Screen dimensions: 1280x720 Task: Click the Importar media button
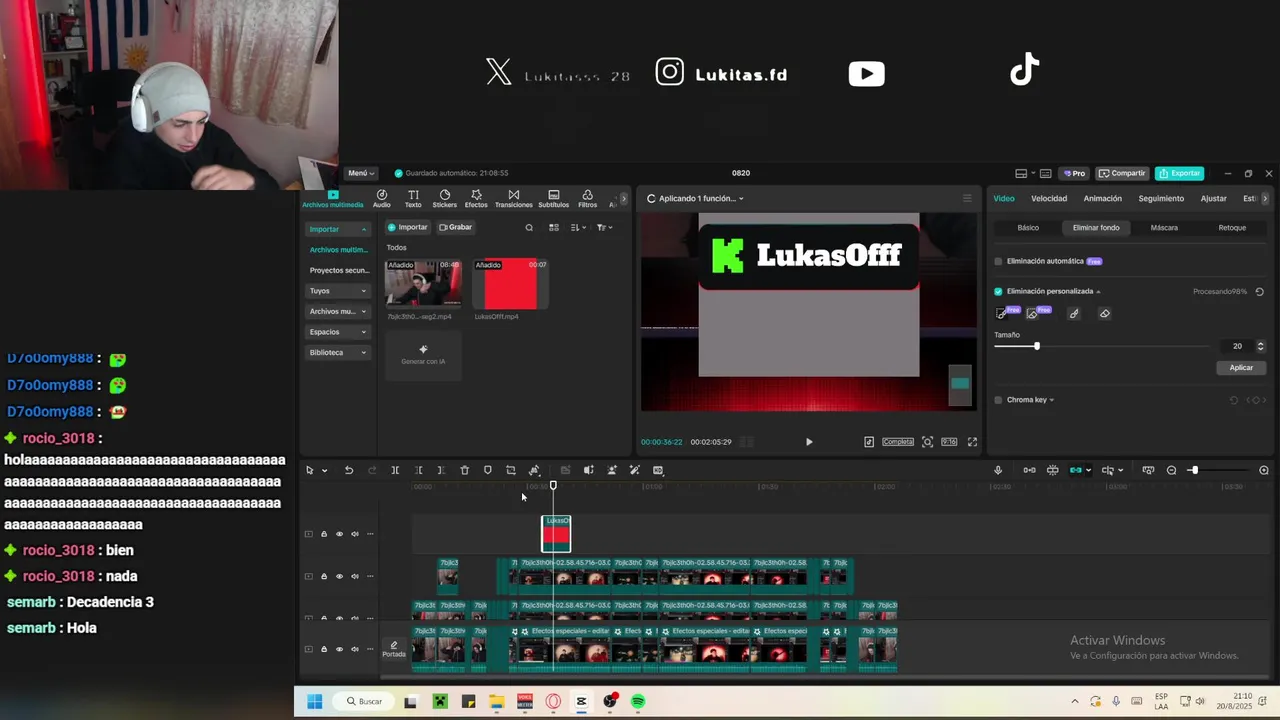pos(408,227)
